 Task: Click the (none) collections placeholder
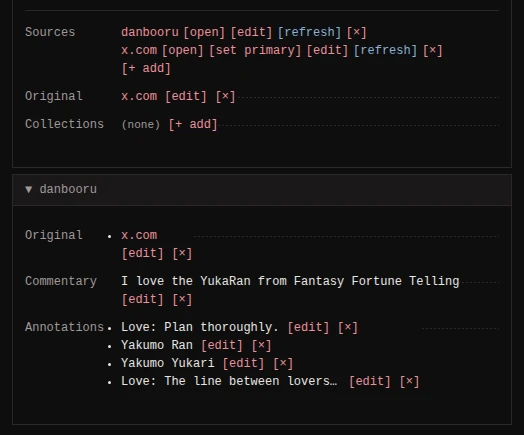pos(141,125)
